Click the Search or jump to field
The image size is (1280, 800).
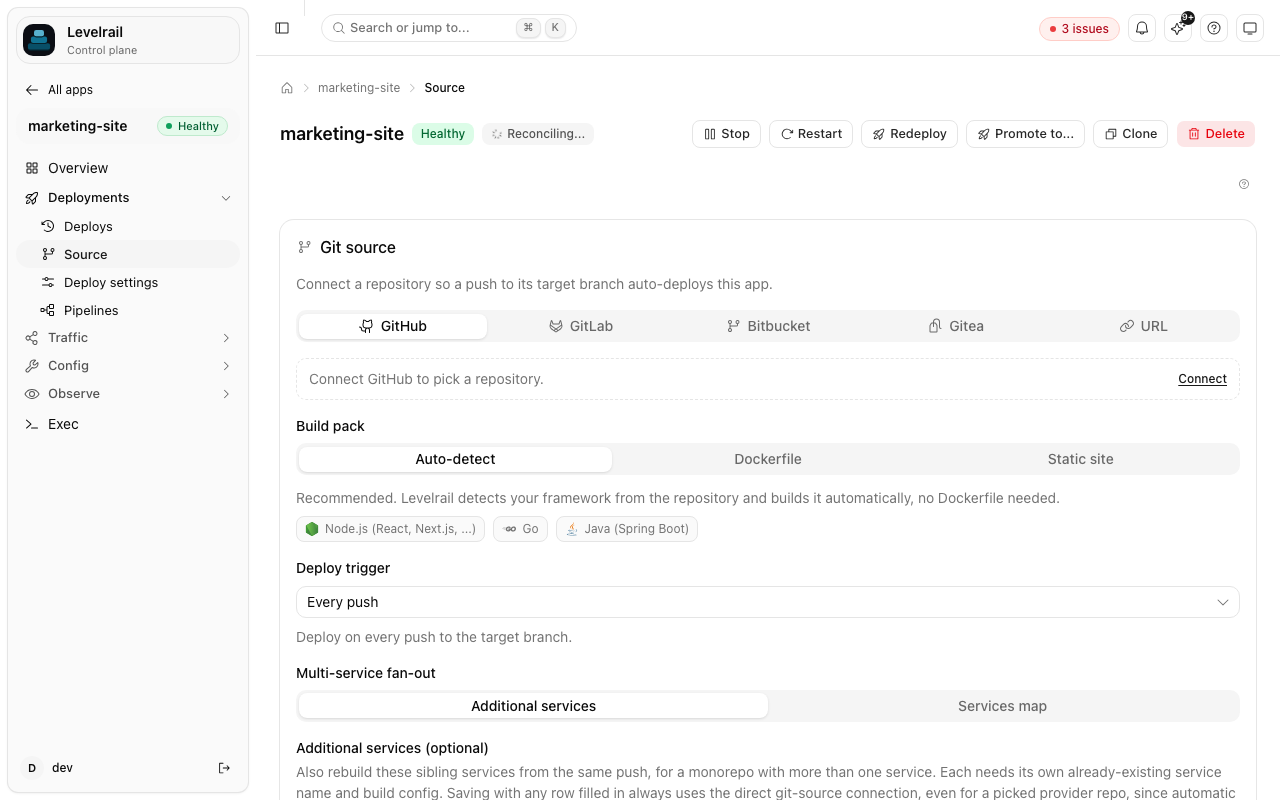(449, 28)
